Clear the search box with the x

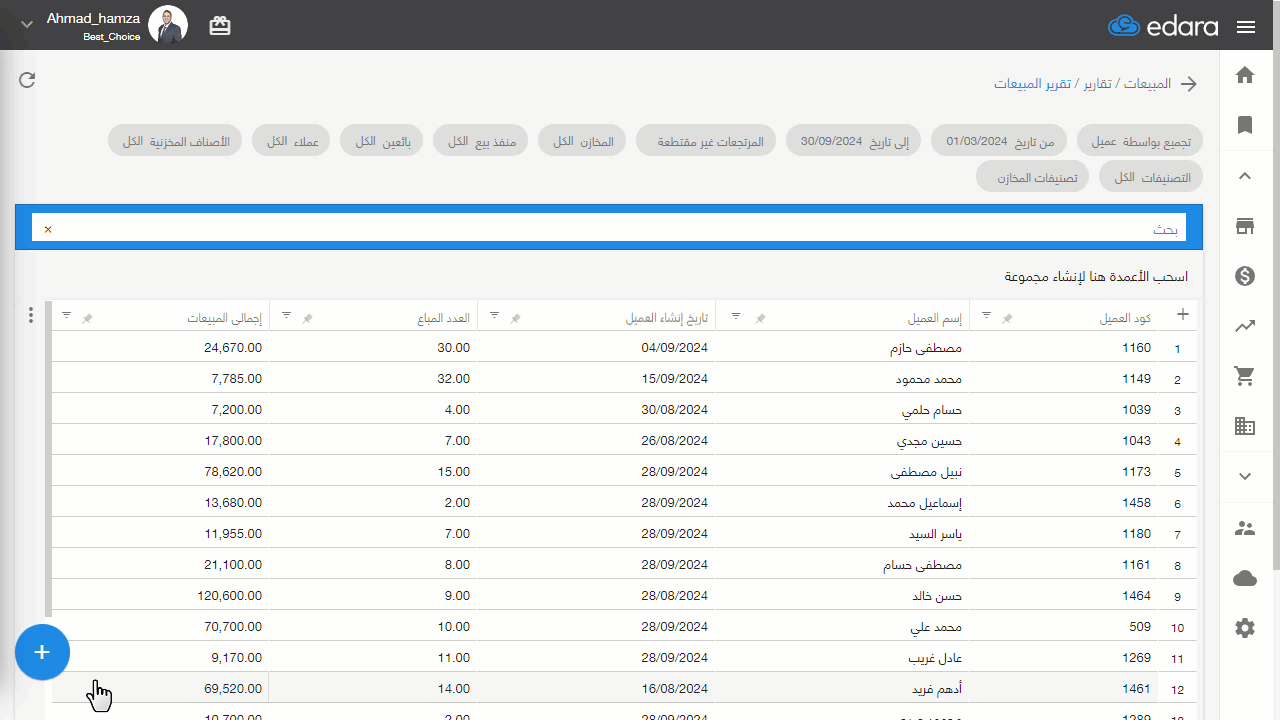(47, 229)
